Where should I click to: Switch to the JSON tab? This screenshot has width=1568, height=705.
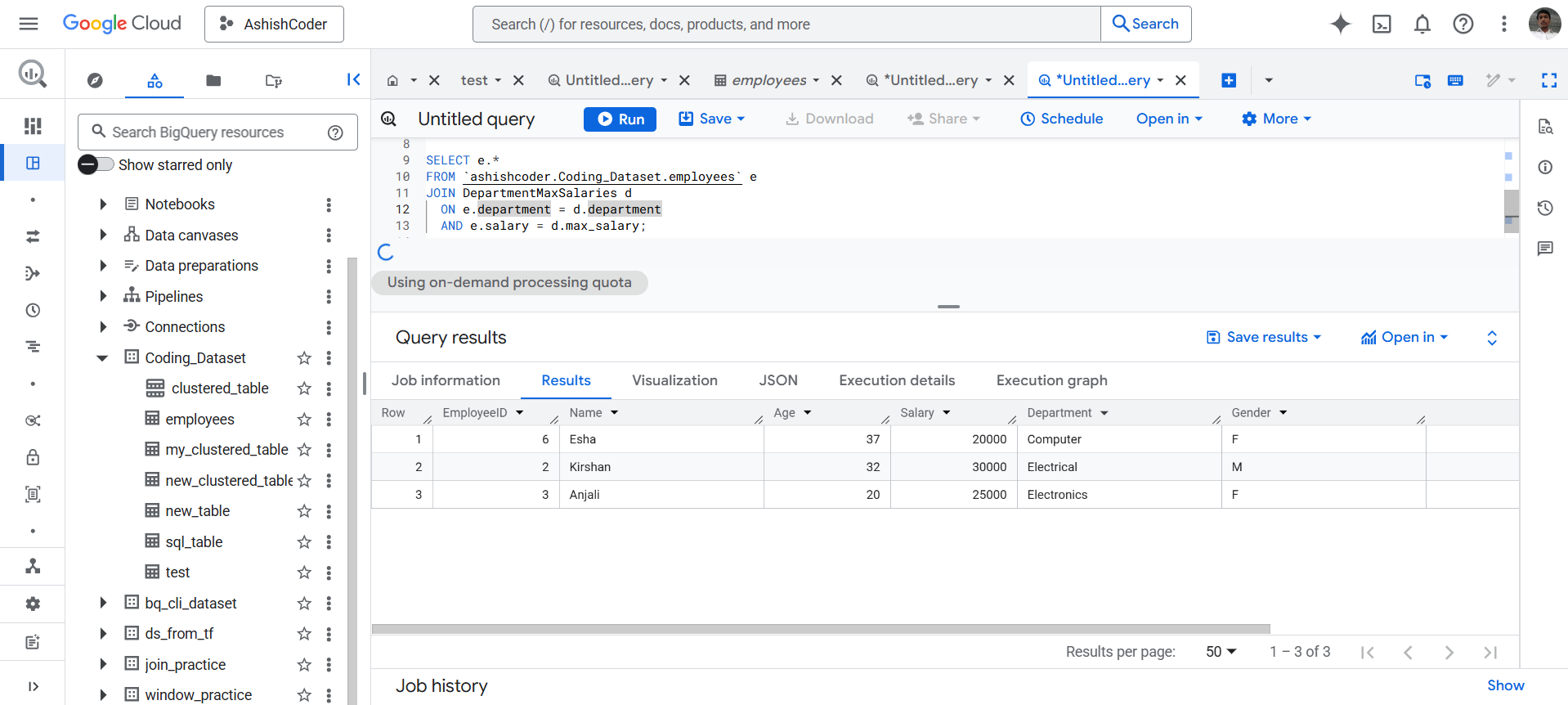[x=778, y=380]
